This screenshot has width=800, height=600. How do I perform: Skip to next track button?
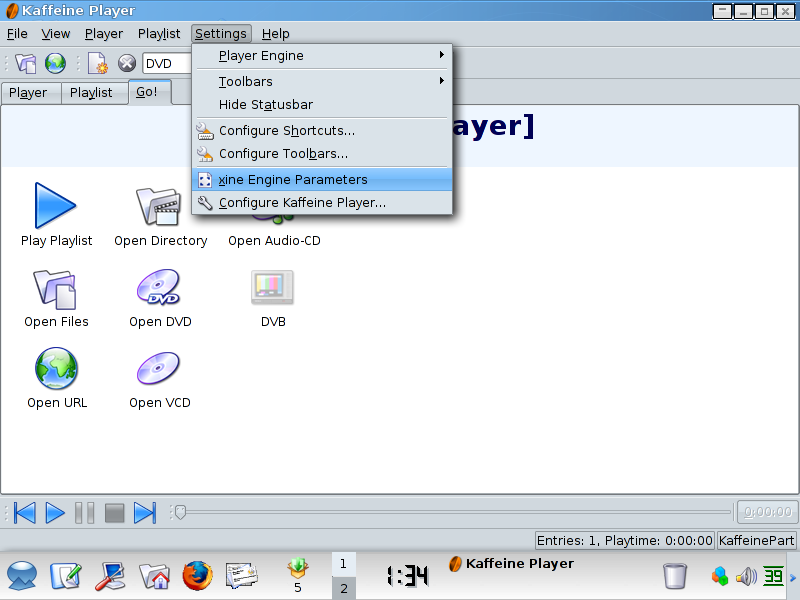click(x=145, y=513)
